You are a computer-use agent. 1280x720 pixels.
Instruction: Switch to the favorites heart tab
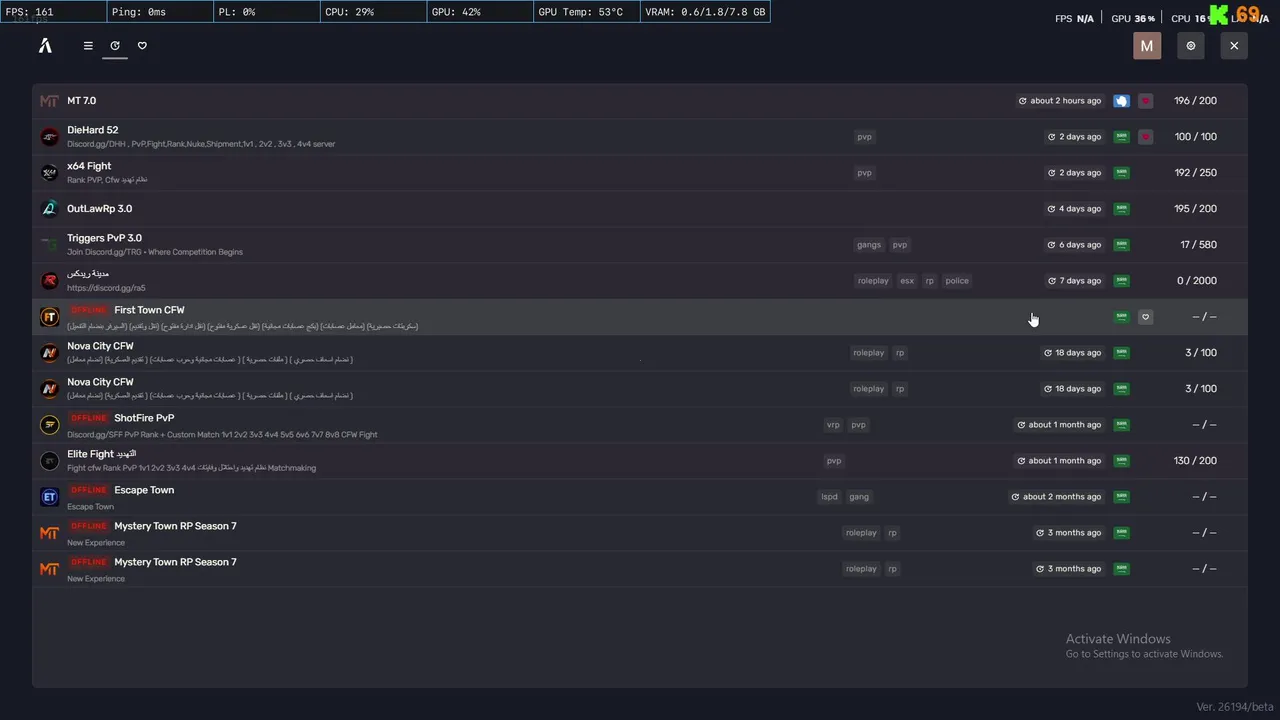pos(142,45)
